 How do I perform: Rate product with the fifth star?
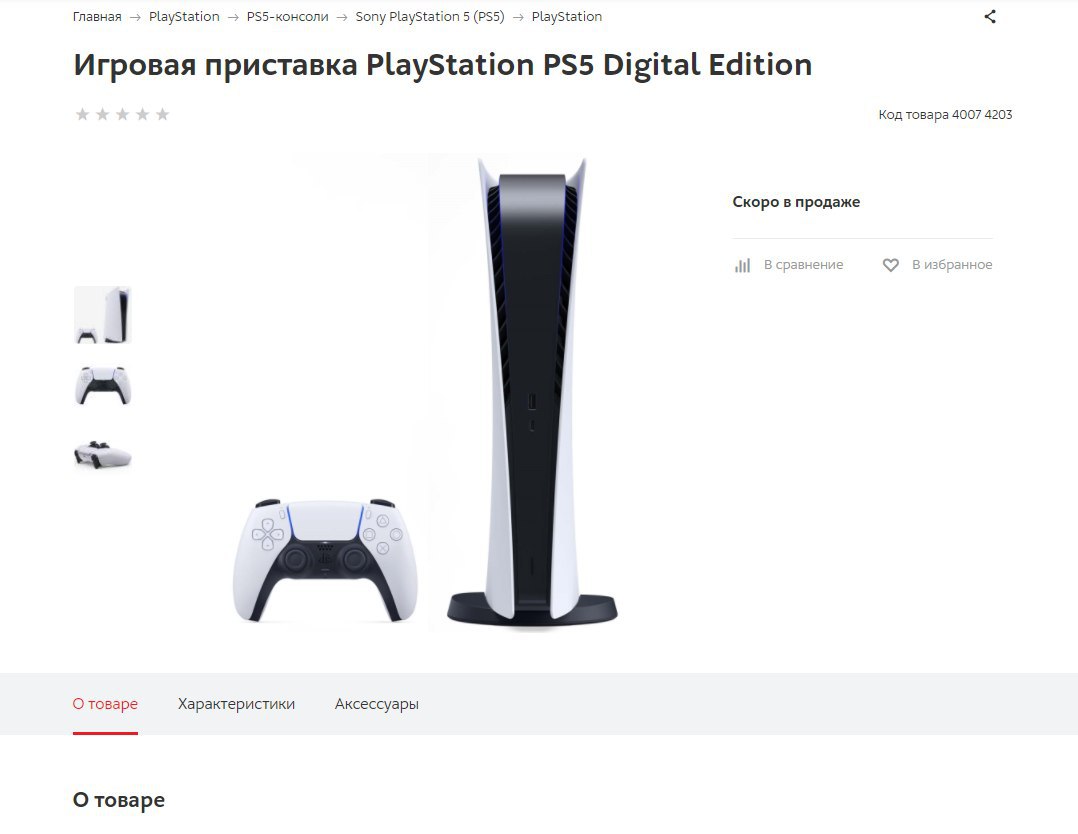(x=162, y=114)
